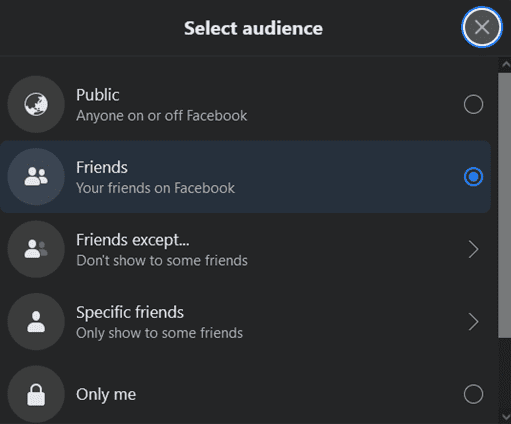Click "Anyone on or off Facebook" description

162,116
